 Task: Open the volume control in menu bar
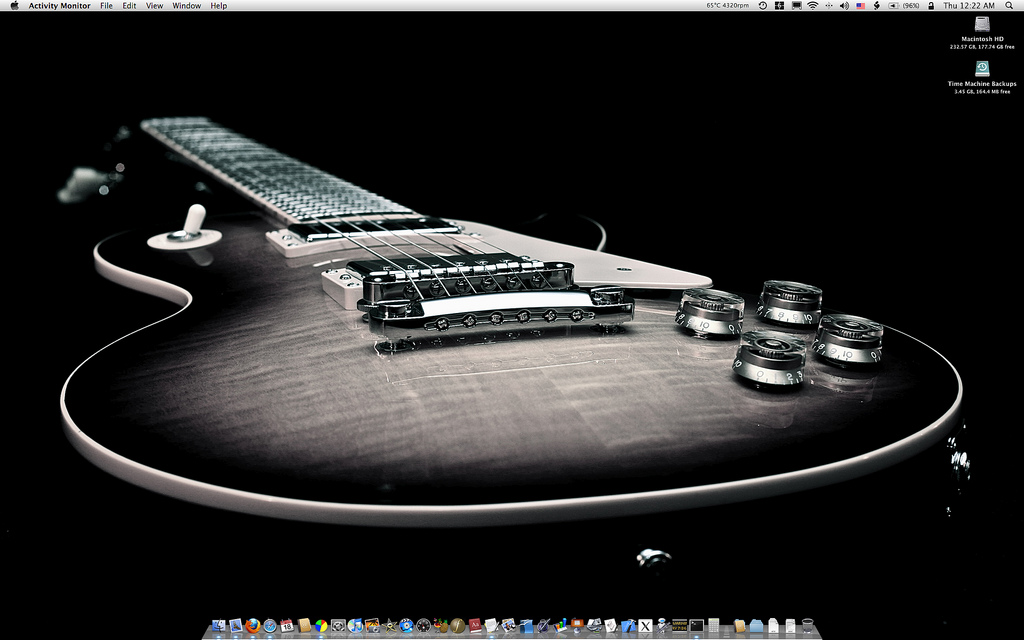844,5
